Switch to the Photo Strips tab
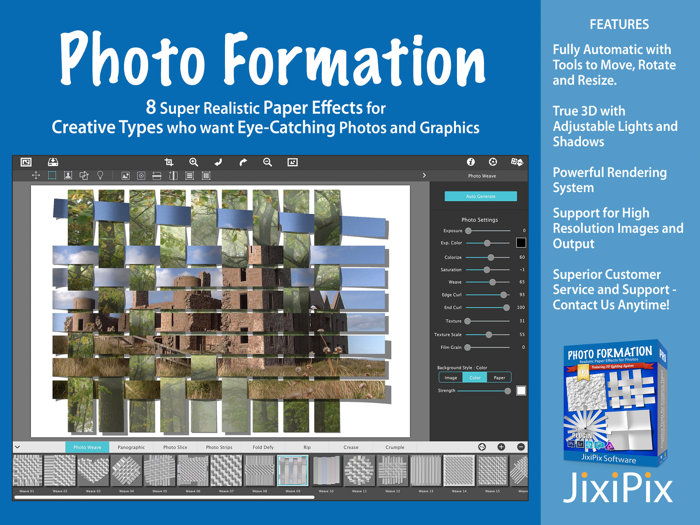Viewport: 700px width, 525px height. [219, 447]
